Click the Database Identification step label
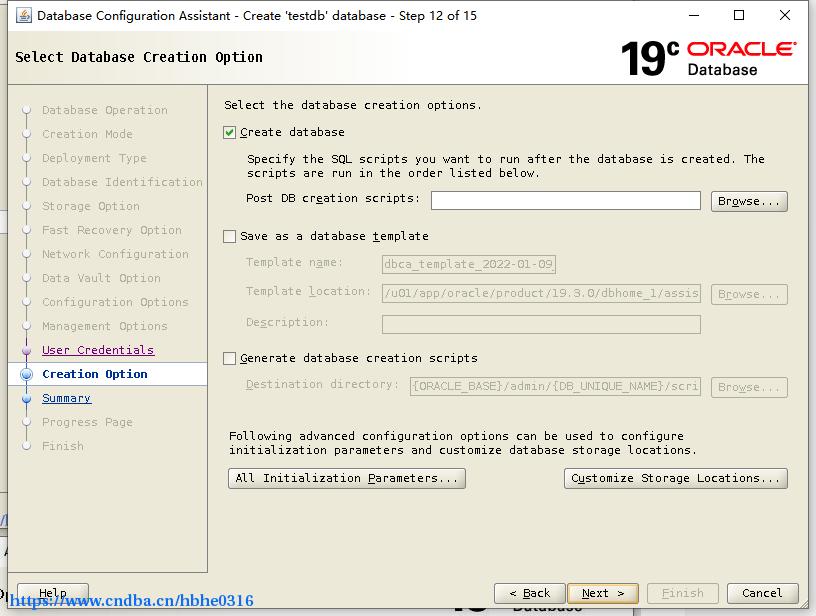Image resolution: width=816 pixels, height=616 pixels. (122, 182)
